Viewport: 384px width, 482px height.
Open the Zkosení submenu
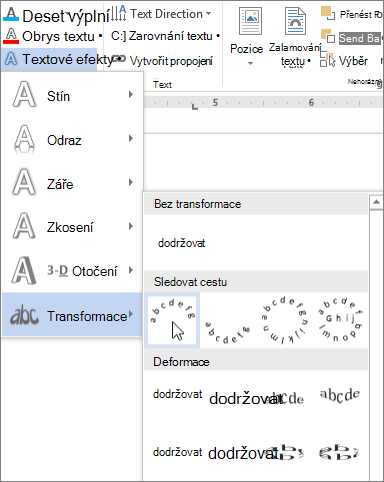click(72, 227)
